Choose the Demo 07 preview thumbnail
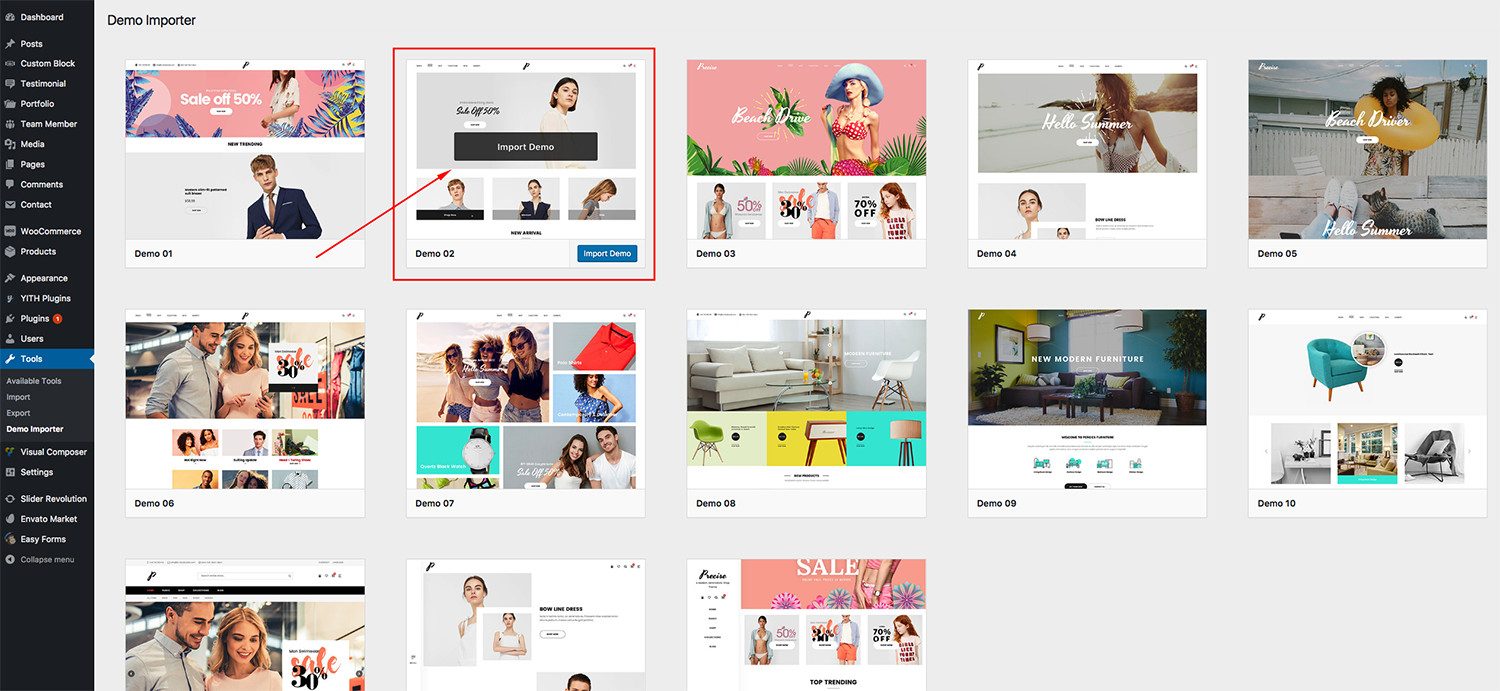The image size is (1500, 691). [525, 399]
